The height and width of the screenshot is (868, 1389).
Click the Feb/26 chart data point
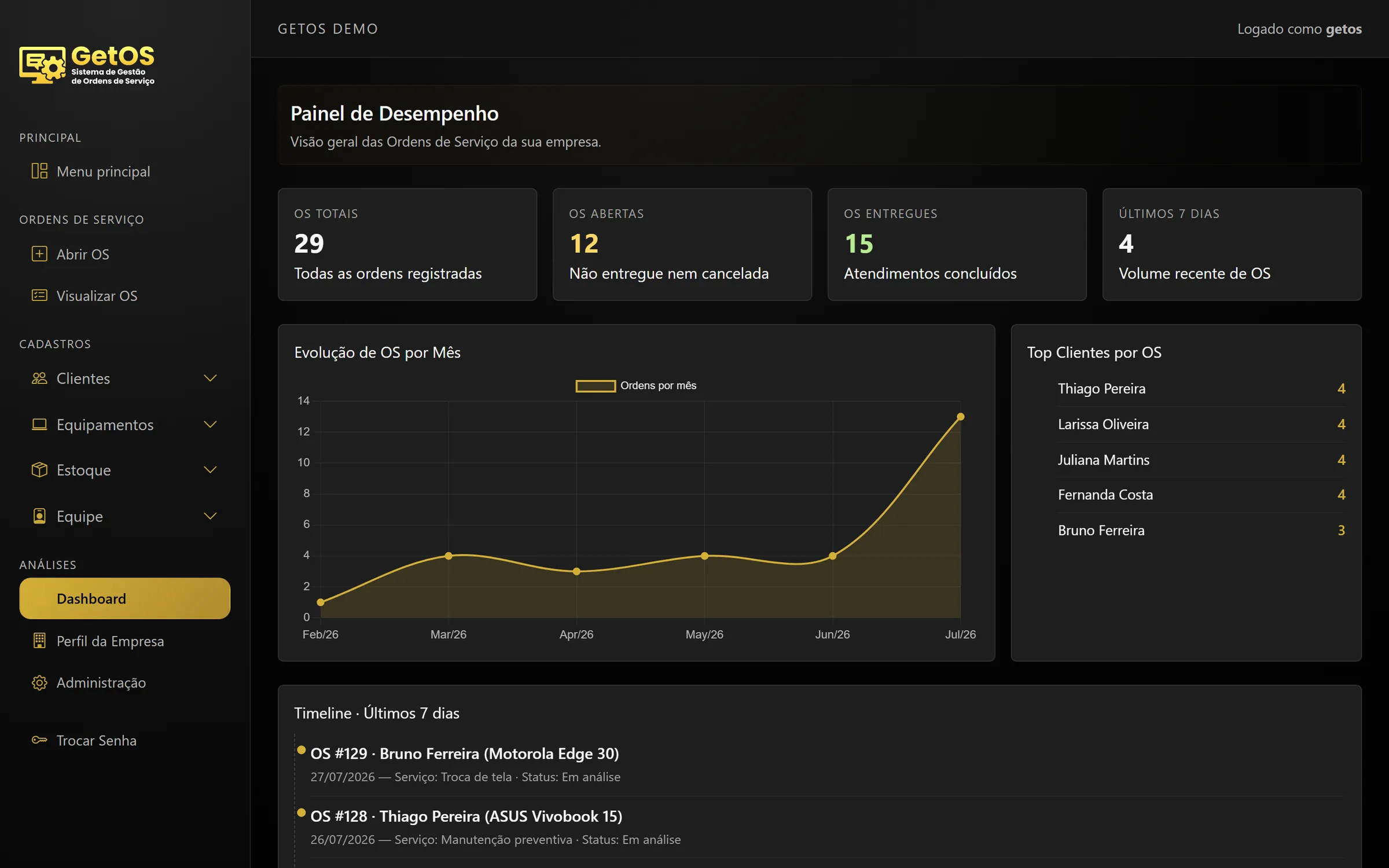(x=321, y=602)
